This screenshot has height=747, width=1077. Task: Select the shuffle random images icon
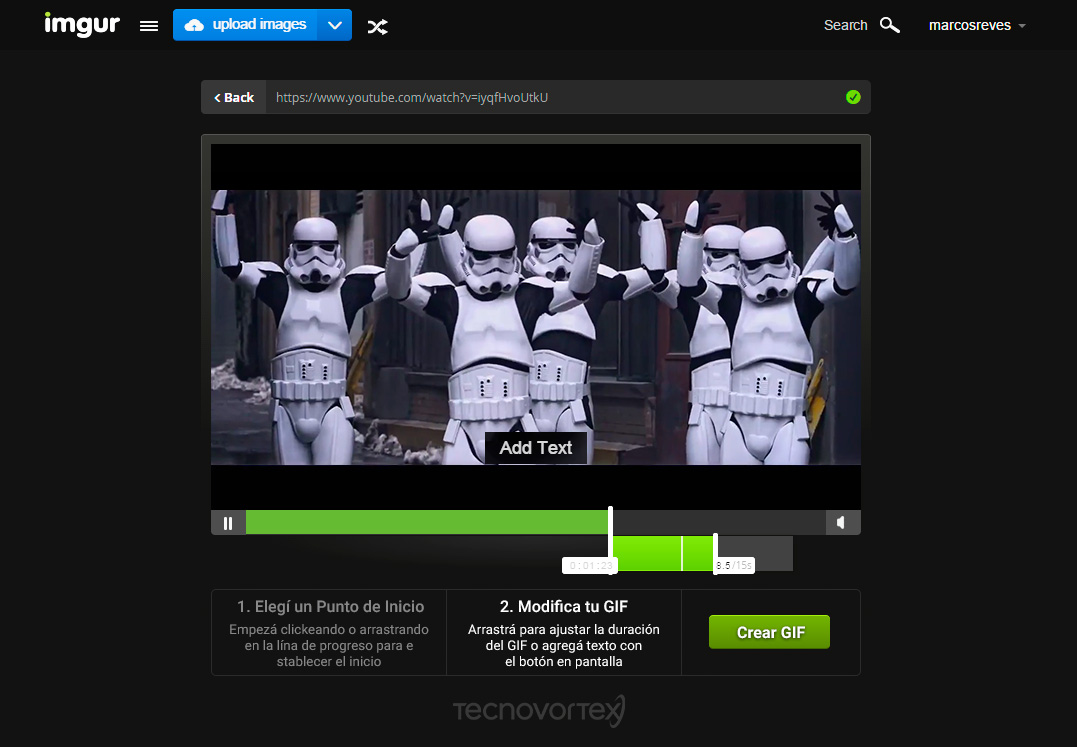coord(377,26)
